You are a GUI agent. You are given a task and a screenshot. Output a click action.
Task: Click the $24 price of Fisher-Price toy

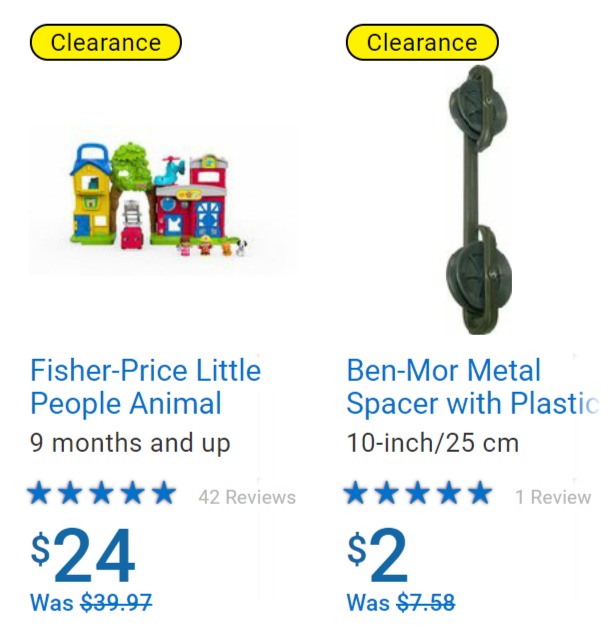pos(83,555)
